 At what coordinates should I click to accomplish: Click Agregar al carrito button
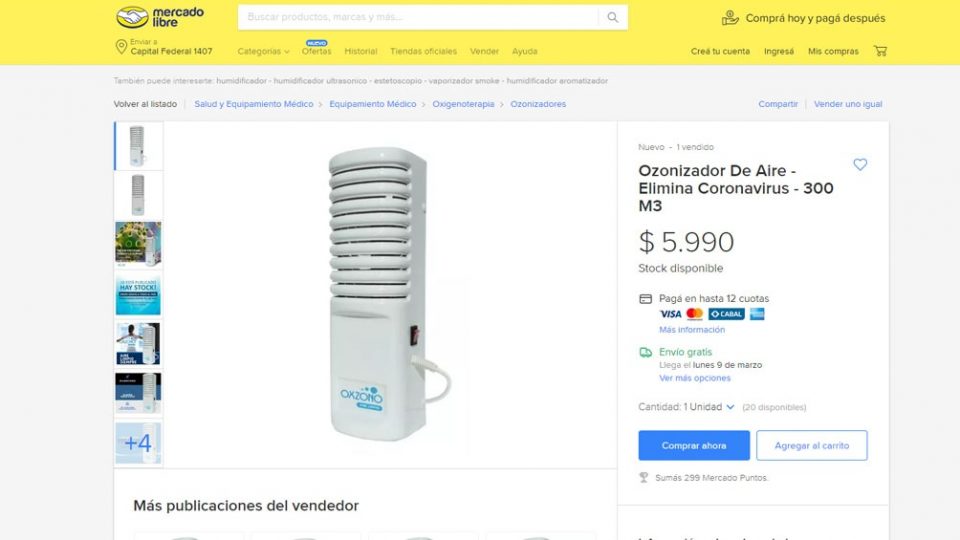point(812,445)
